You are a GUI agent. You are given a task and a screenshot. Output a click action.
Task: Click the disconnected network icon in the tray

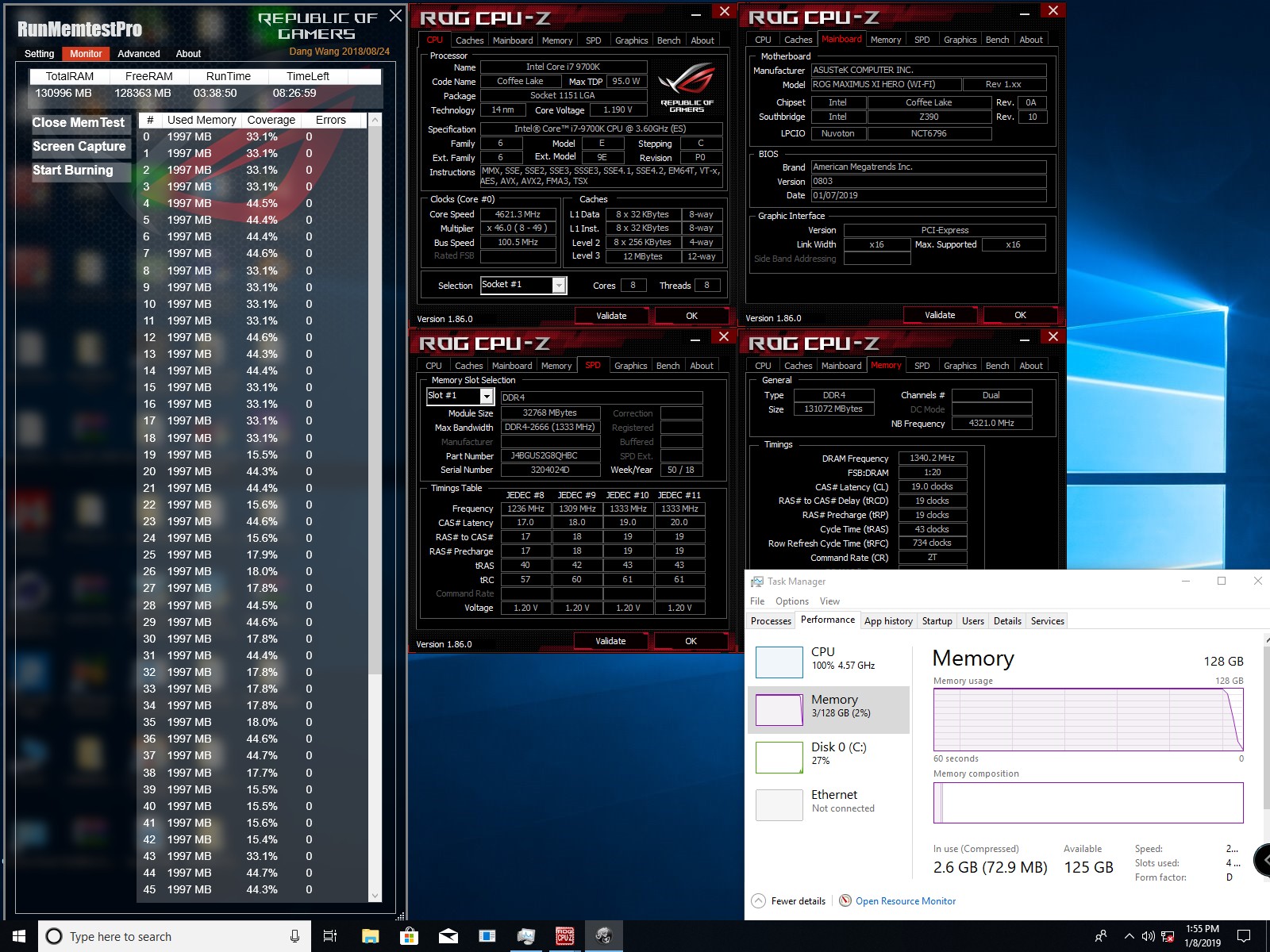click(x=1168, y=936)
